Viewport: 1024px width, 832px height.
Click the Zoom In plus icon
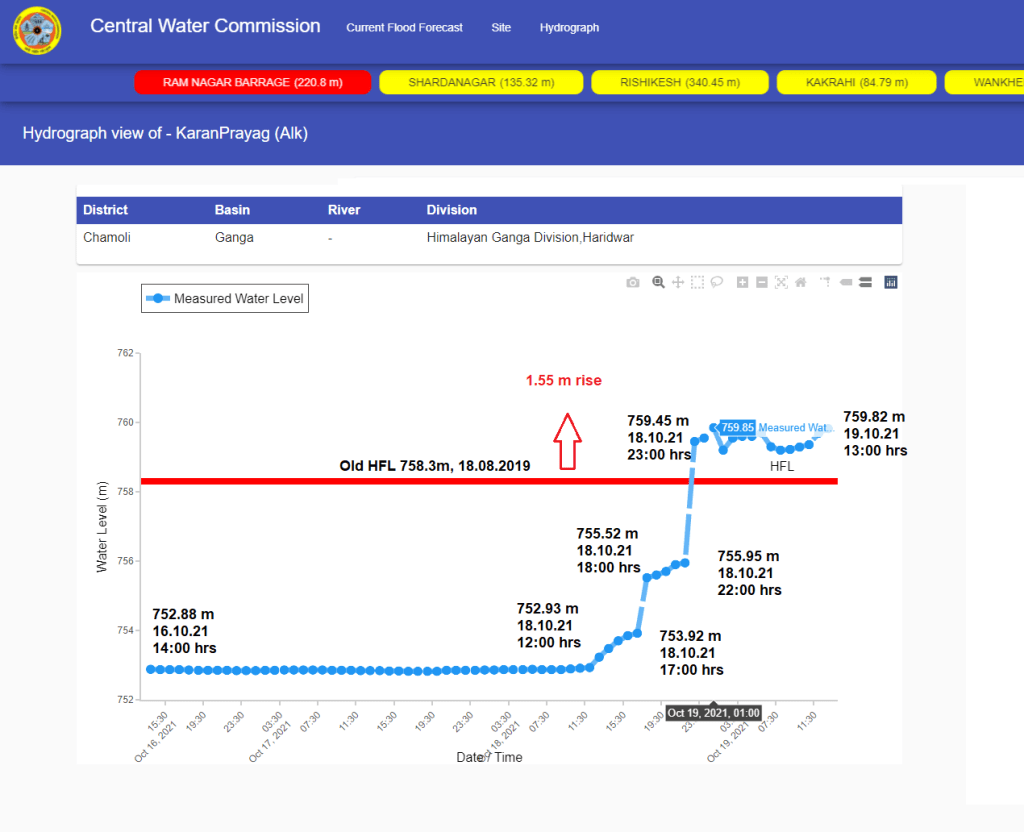point(742,283)
